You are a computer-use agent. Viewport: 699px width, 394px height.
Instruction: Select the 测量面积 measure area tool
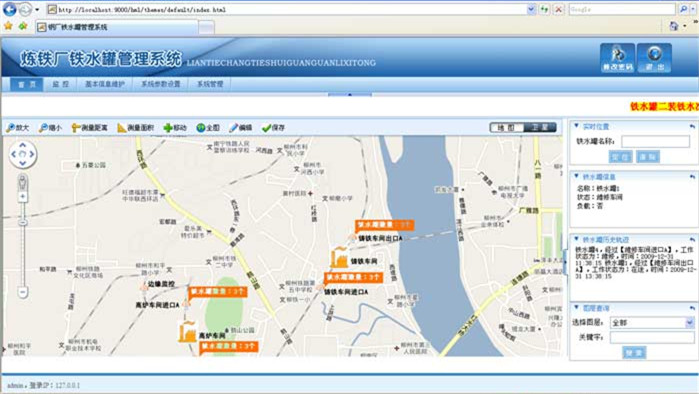click(136, 128)
